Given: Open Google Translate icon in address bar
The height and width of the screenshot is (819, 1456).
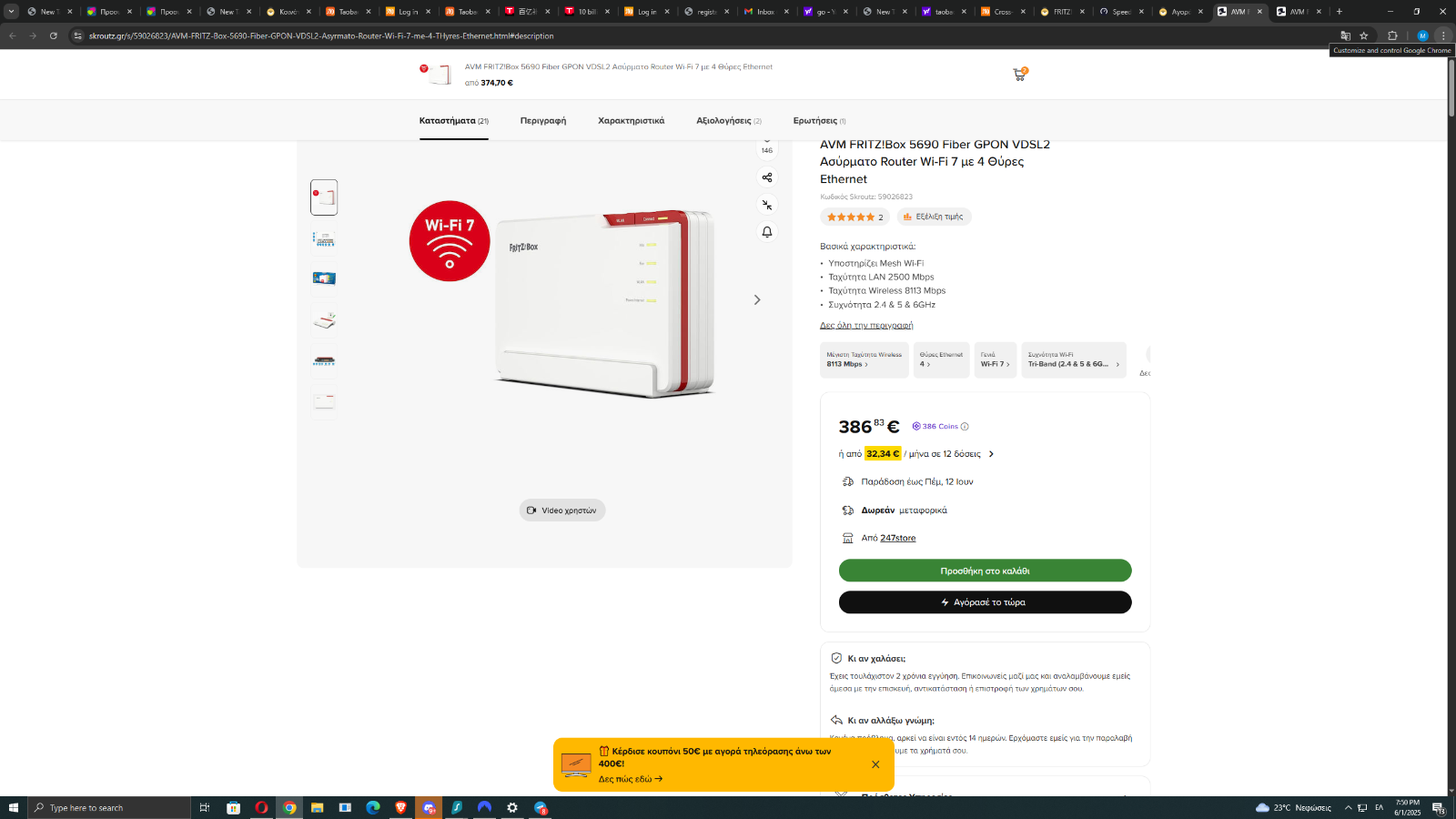Looking at the screenshot, I should point(1345,35).
